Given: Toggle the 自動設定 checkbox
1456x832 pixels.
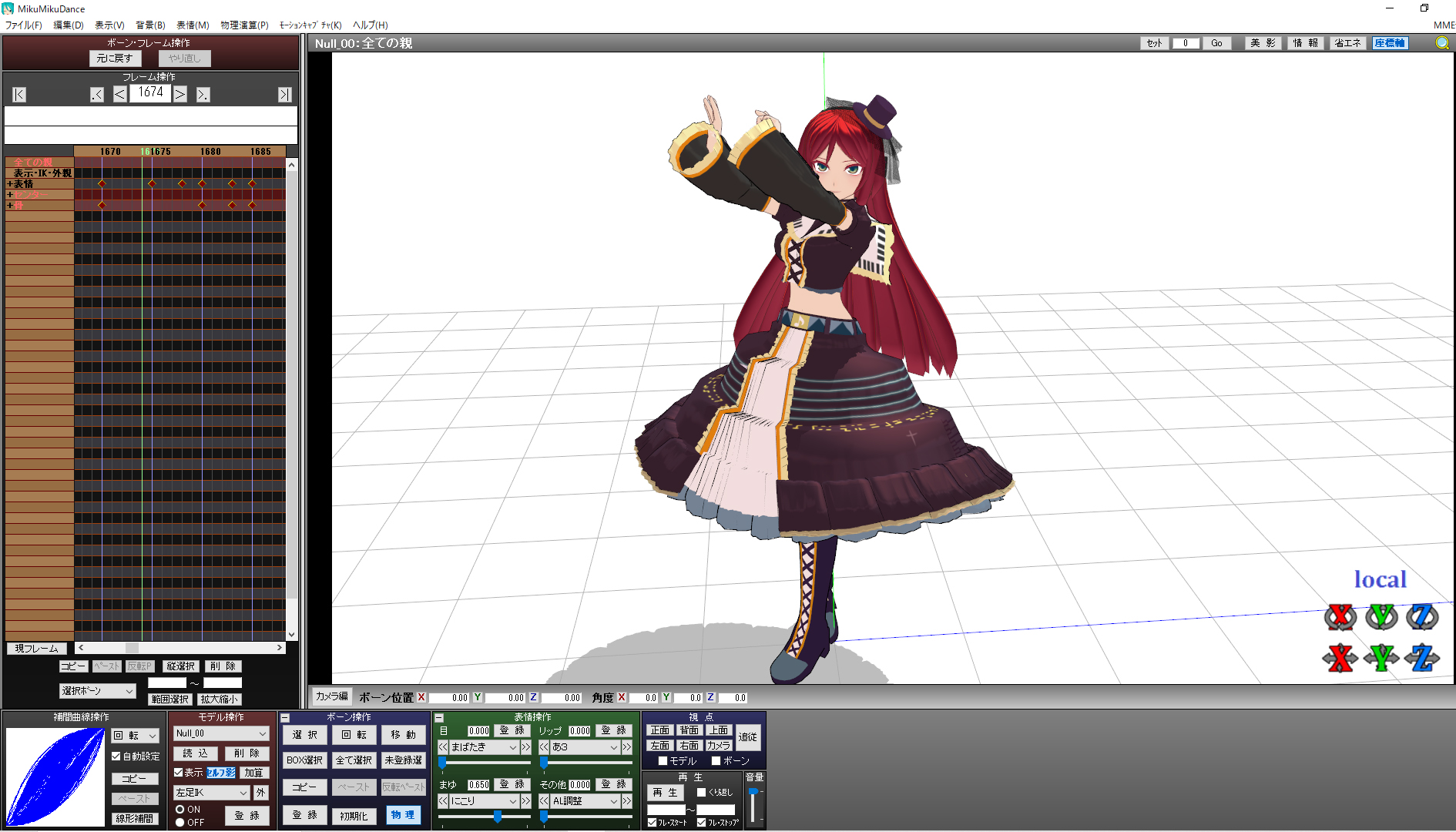Looking at the screenshot, I should point(116,757).
